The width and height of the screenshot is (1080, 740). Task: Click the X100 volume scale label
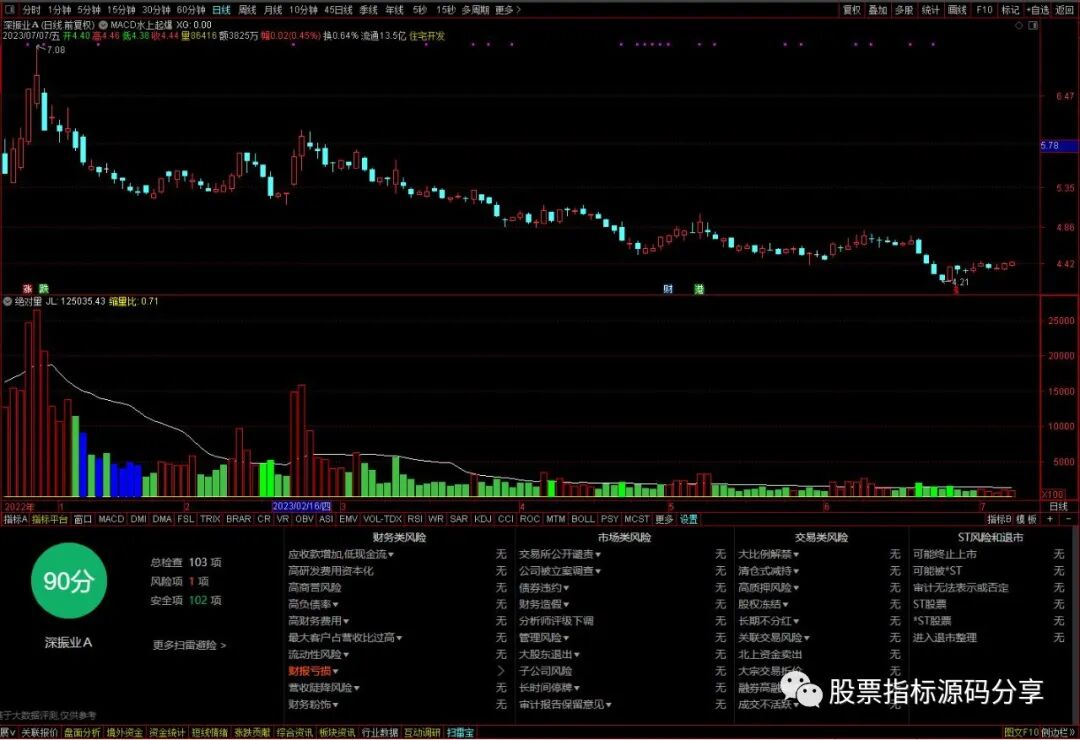[x=1052, y=494]
